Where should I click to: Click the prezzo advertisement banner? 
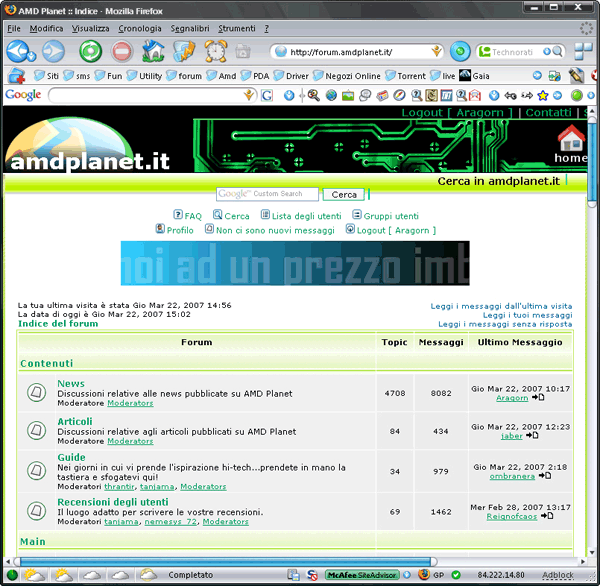(295, 263)
